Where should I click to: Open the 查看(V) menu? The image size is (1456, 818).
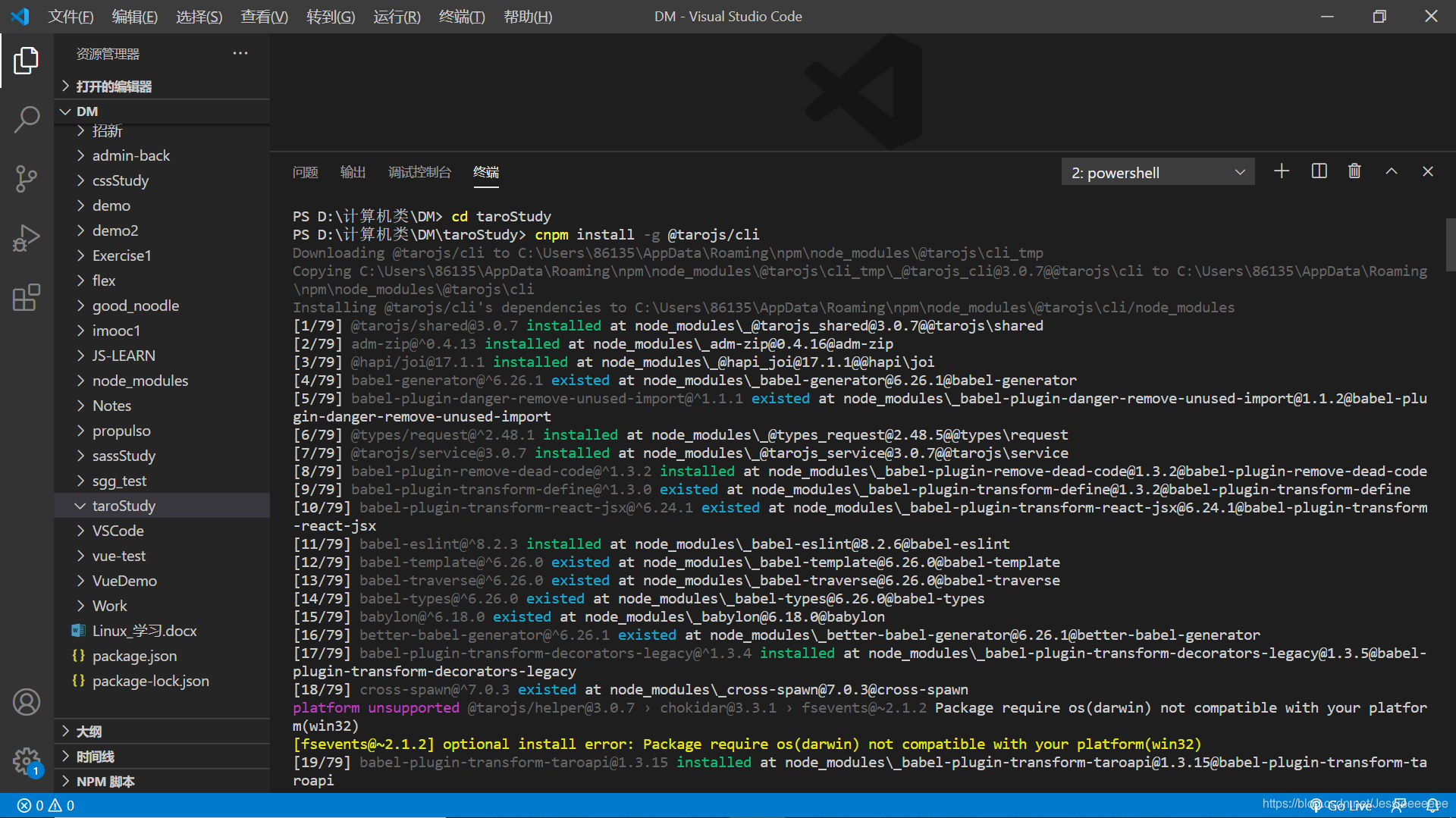point(264,16)
